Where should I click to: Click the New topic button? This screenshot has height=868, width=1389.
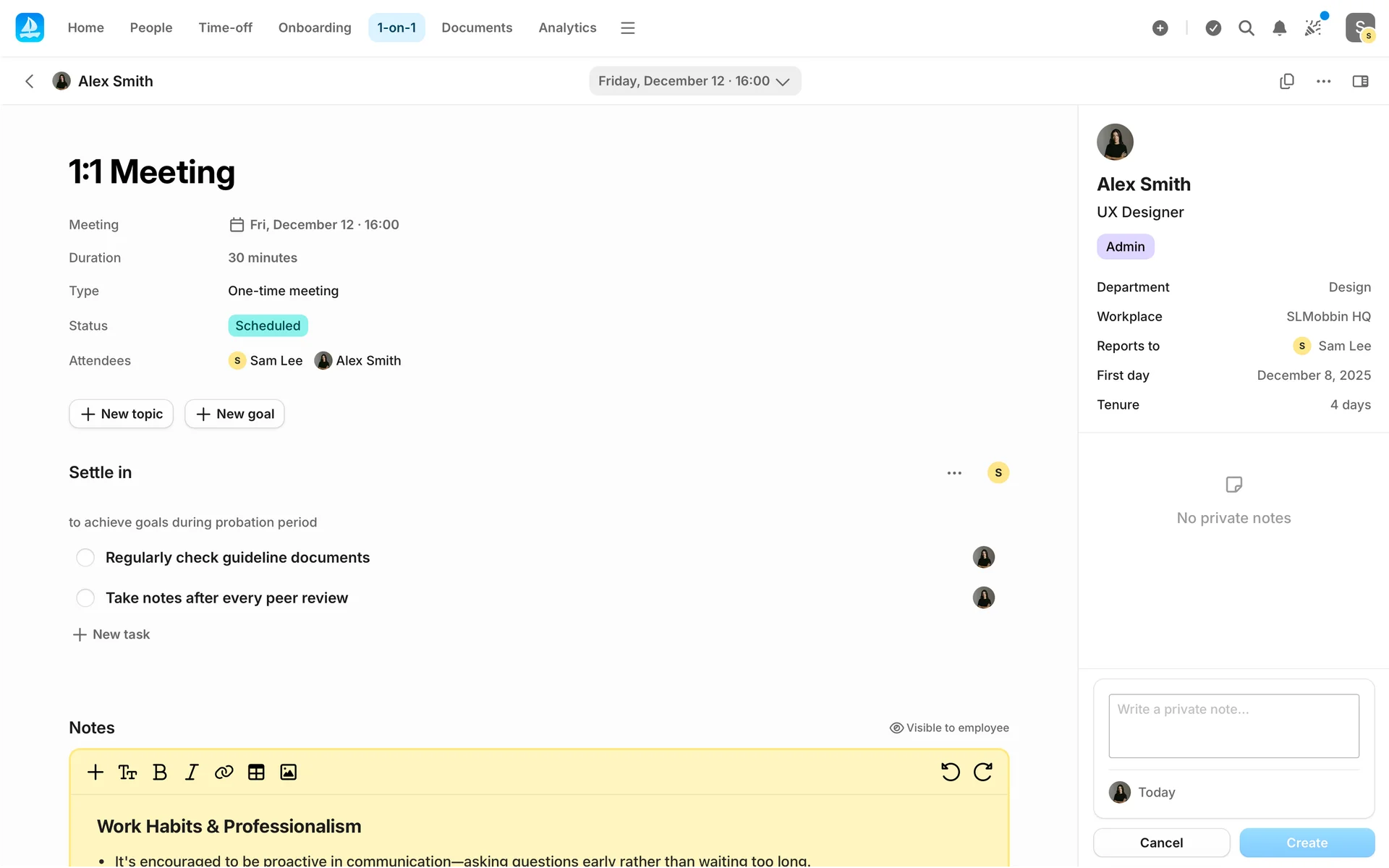121,414
